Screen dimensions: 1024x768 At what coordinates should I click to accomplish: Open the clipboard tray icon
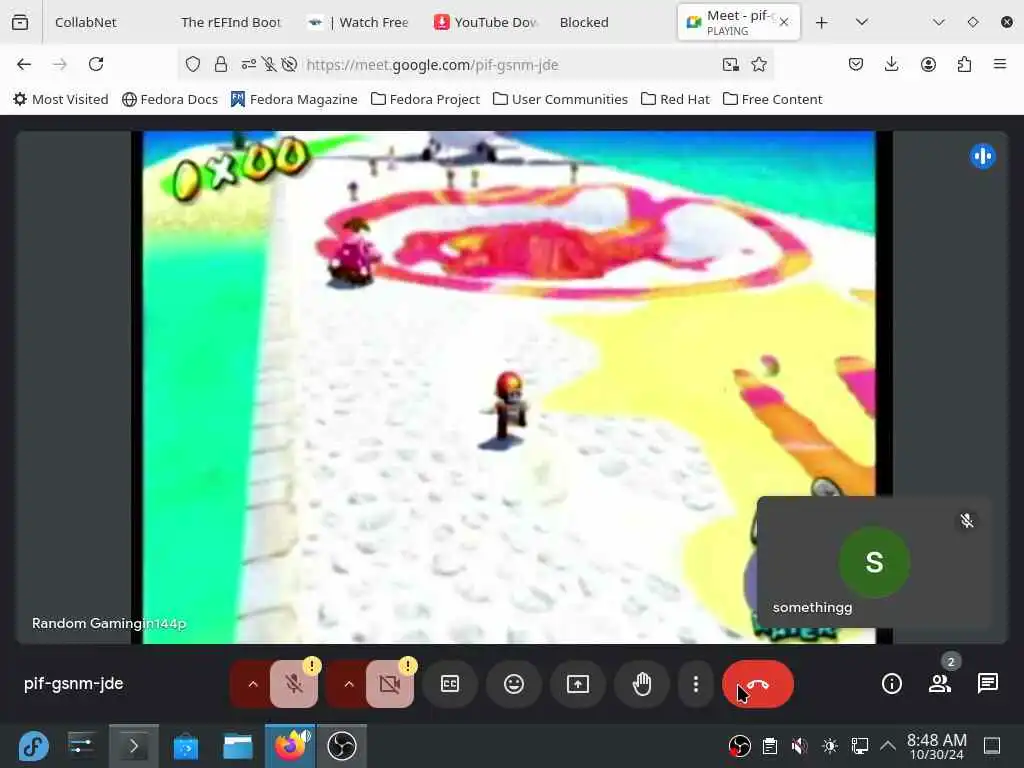click(770, 746)
